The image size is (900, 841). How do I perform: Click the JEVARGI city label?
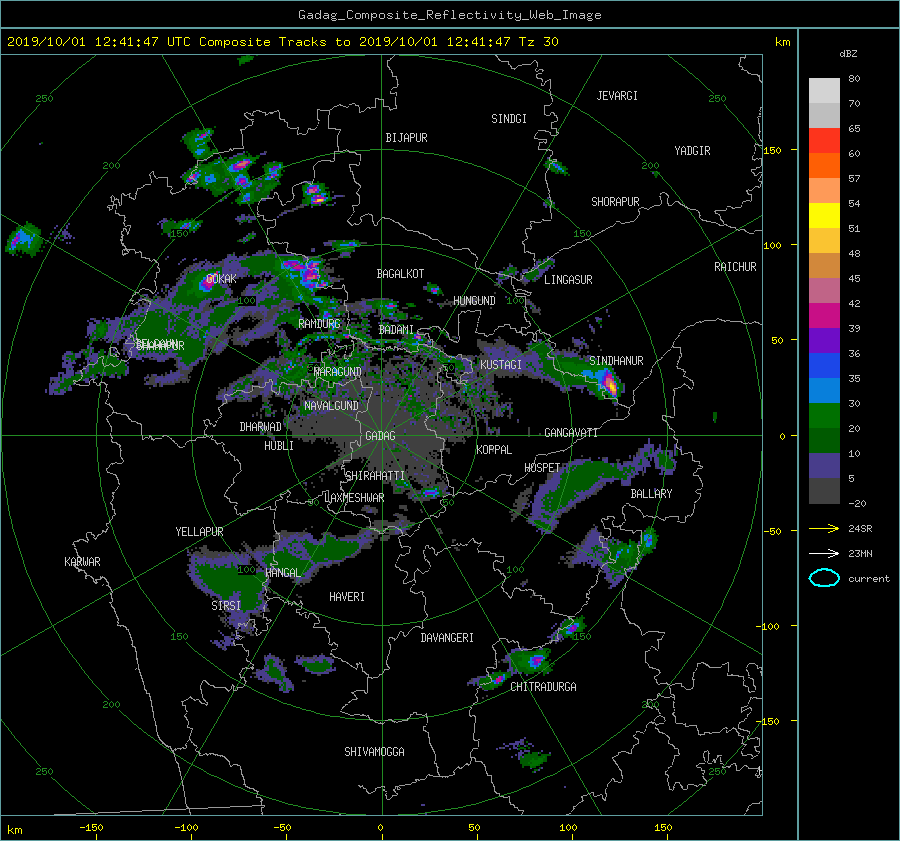617,96
